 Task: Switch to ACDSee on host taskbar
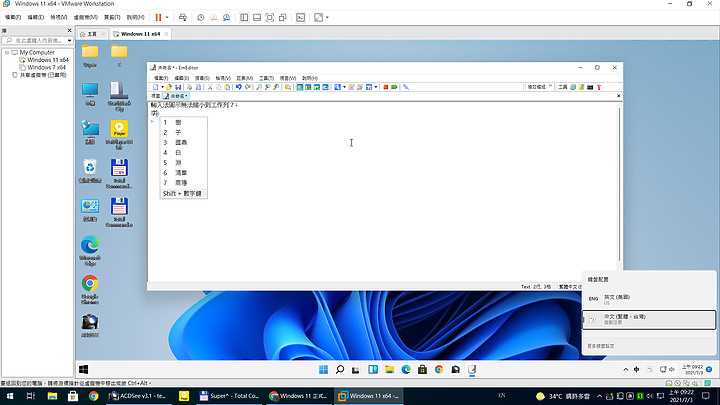pyautogui.click(x=138, y=396)
